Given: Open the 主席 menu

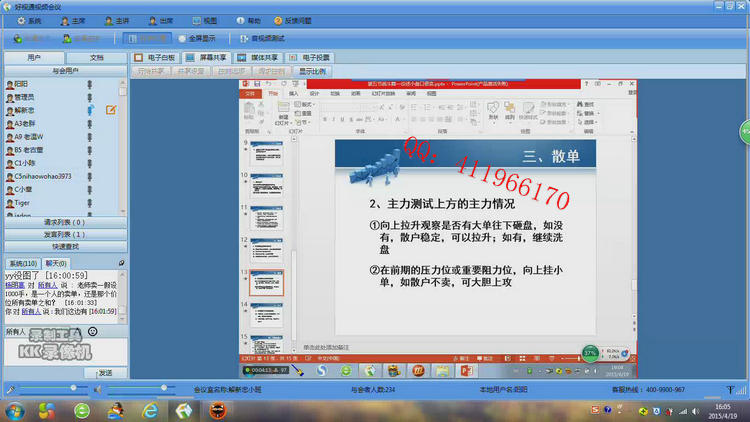Looking at the screenshot, I should click(x=73, y=21).
